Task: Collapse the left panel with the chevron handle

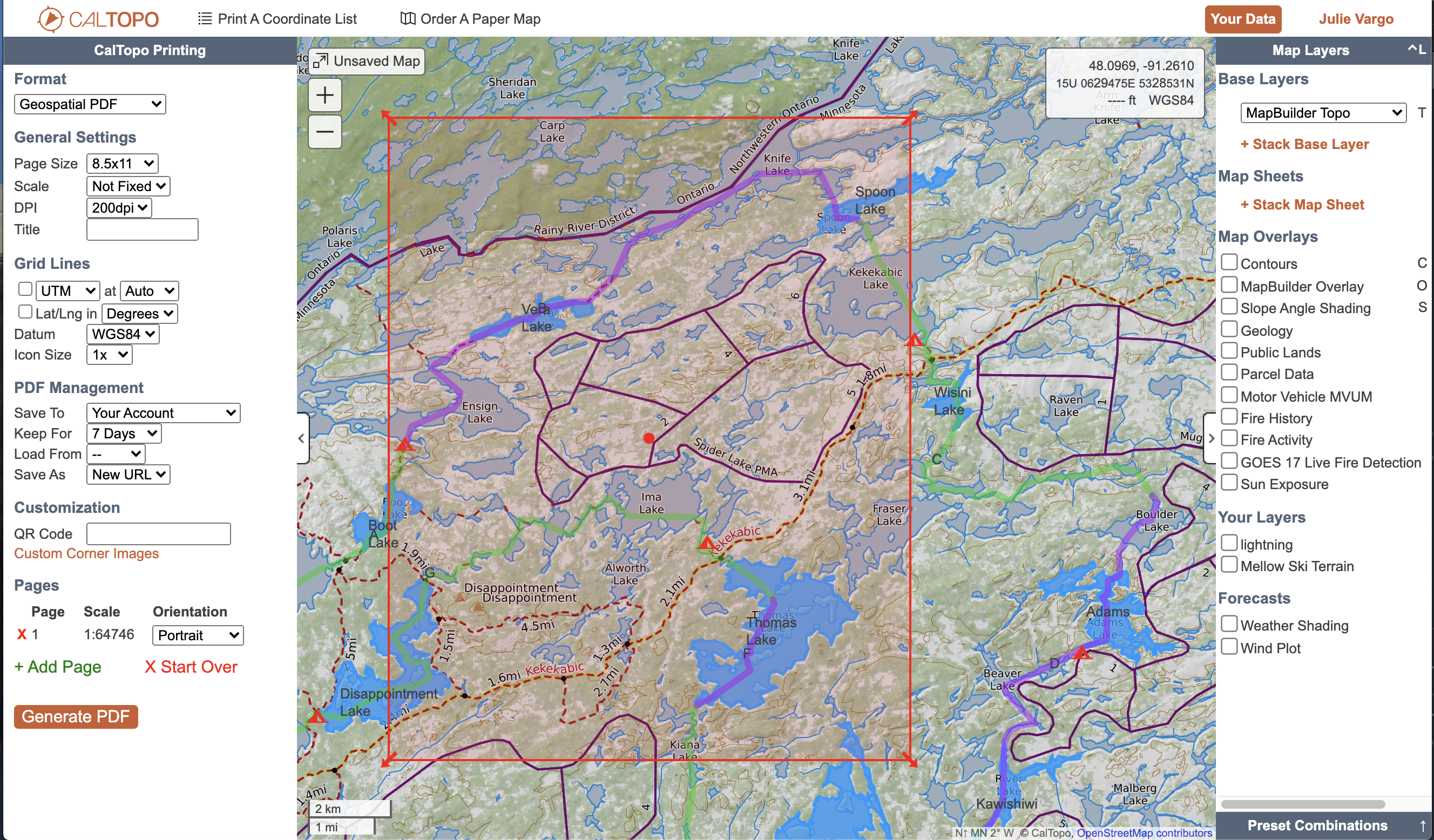Action: pyautogui.click(x=302, y=438)
